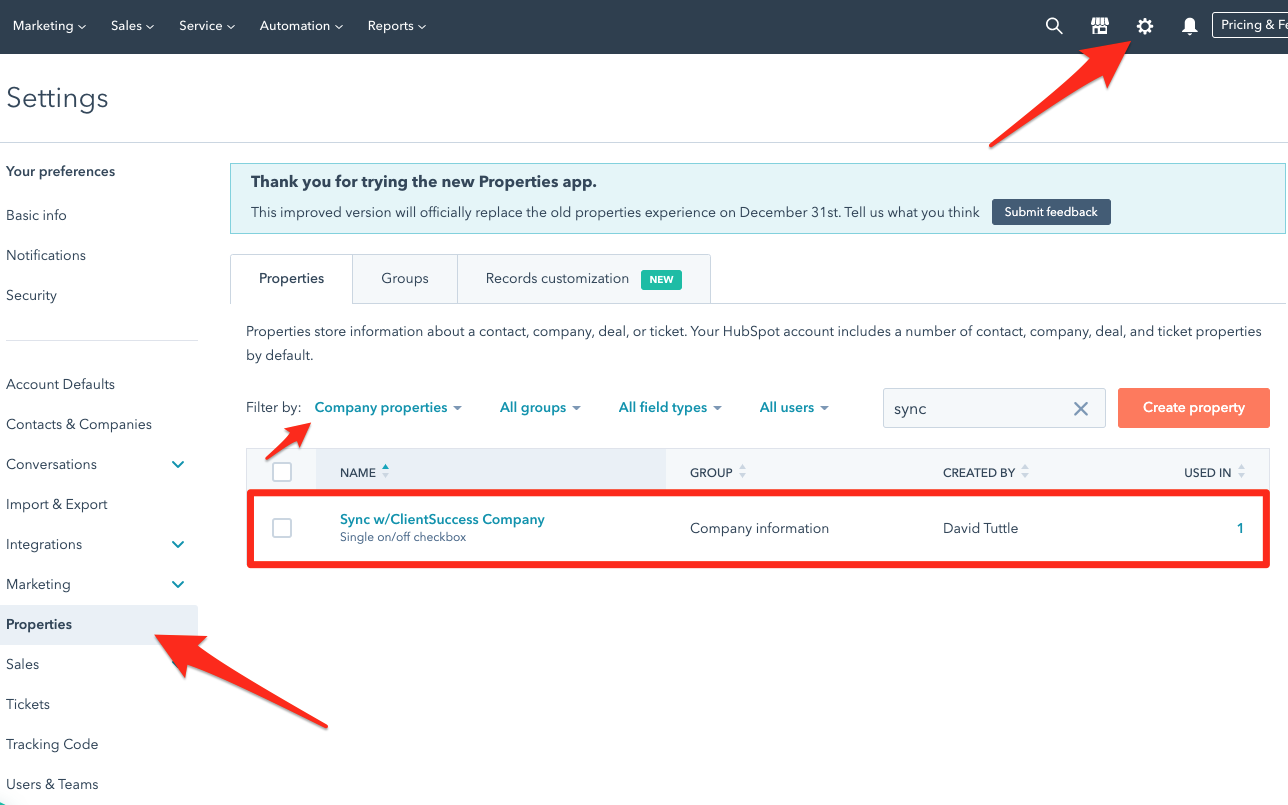The image size is (1288, 805).
Task: Sort table by the Created By column arrows
Action: [1025, 472]
